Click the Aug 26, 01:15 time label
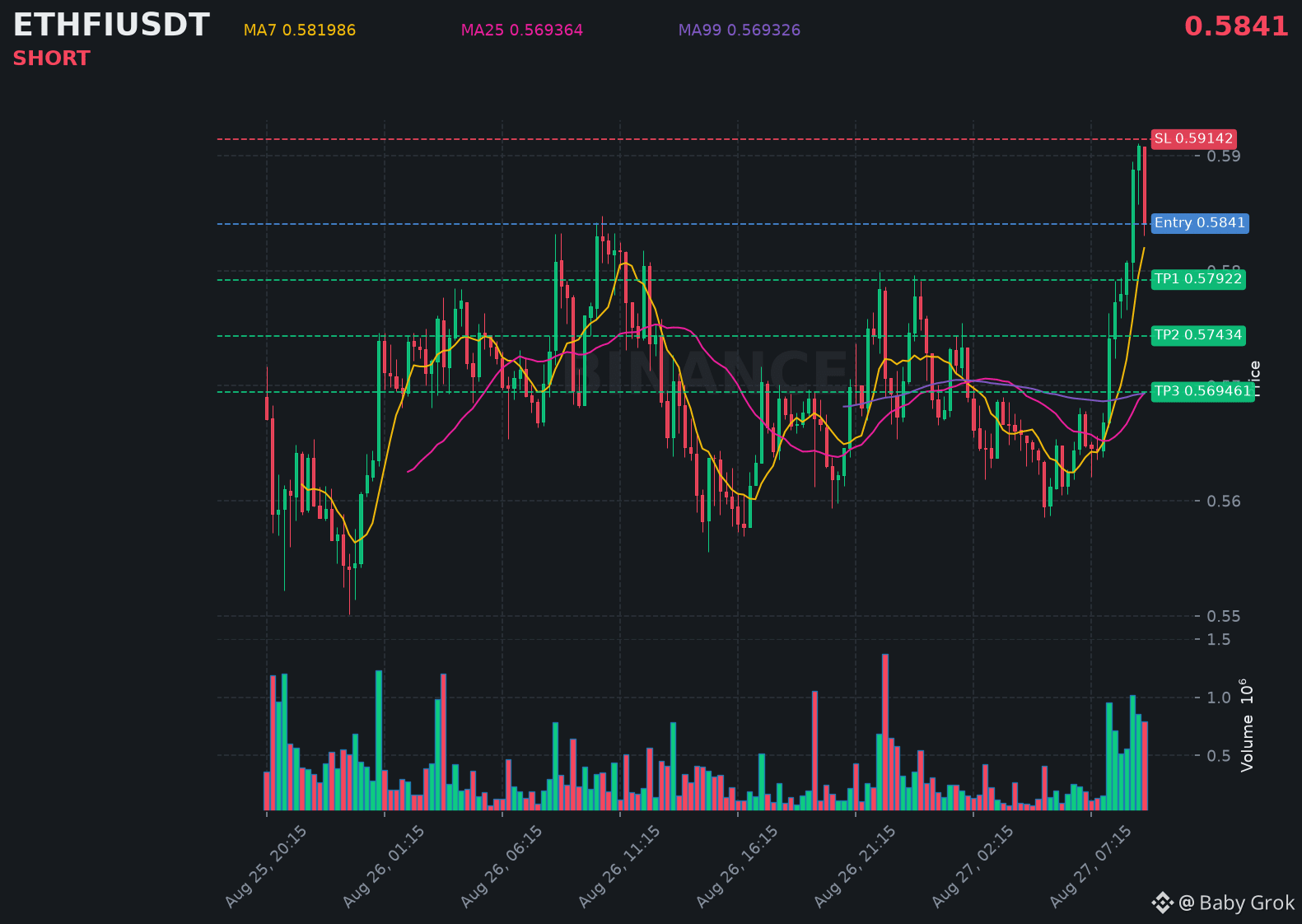Screen dimensions: 1302x924 384,867
